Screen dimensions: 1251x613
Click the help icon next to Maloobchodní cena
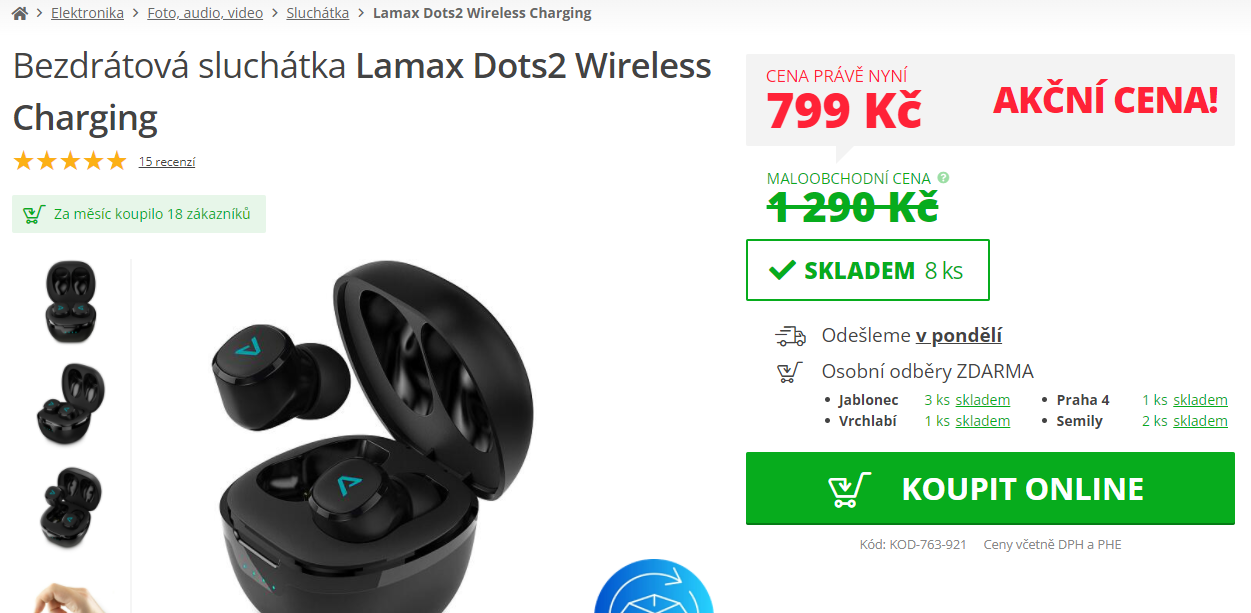(943, 178)
